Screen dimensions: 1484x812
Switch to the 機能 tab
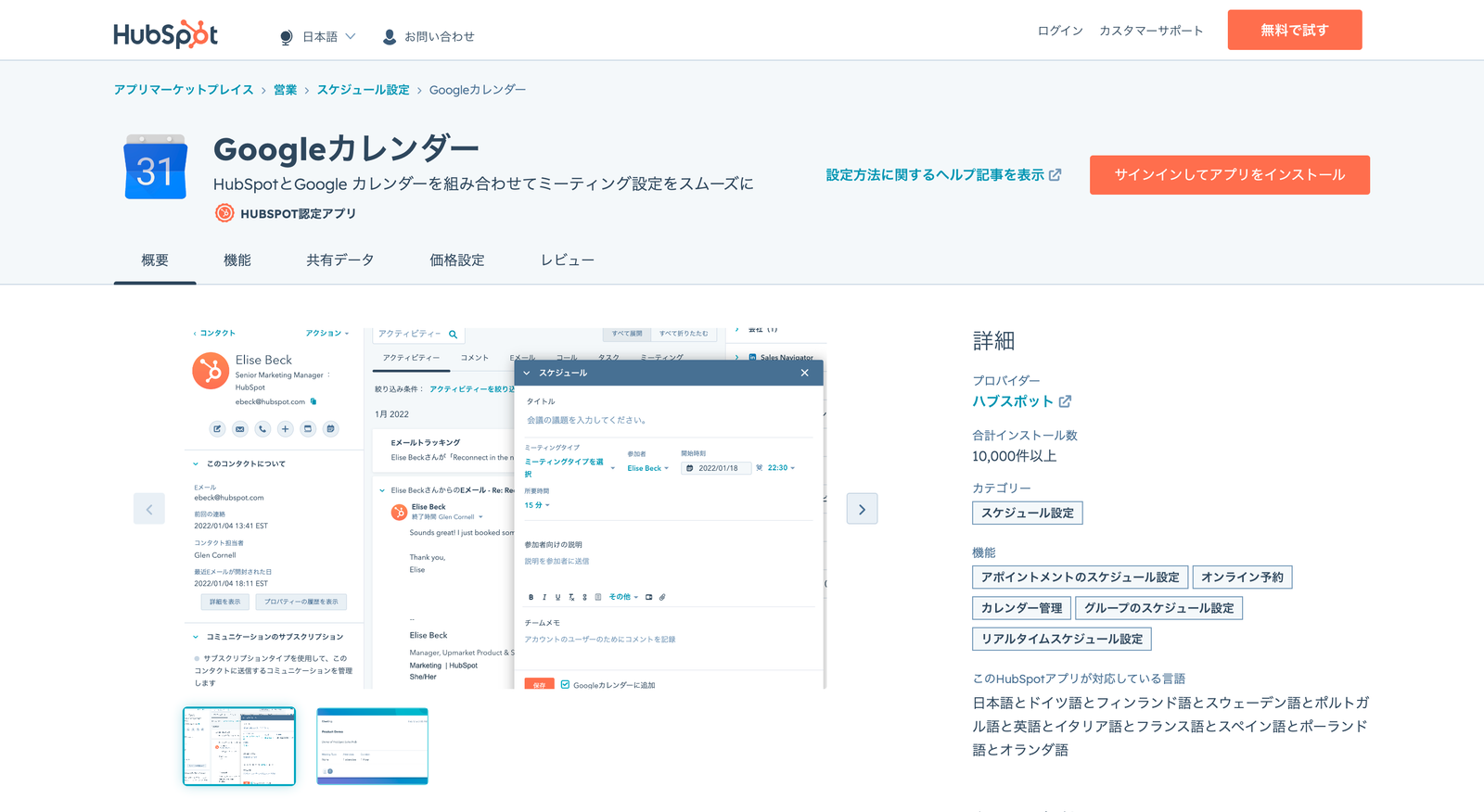tap(237, 260)
